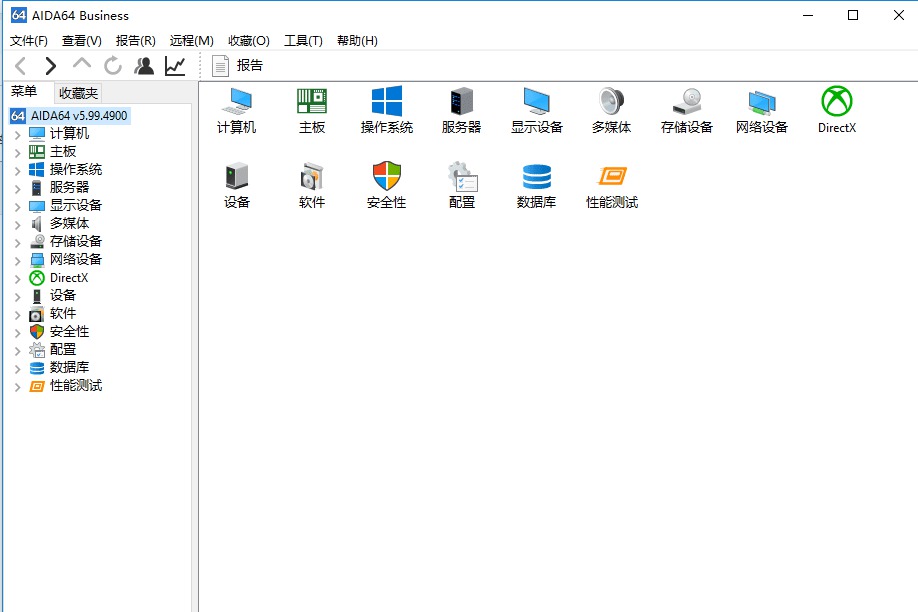Expand the 存储设备 tree node
Viewport: 918px width, 612px height.
[x=18, y=242]
